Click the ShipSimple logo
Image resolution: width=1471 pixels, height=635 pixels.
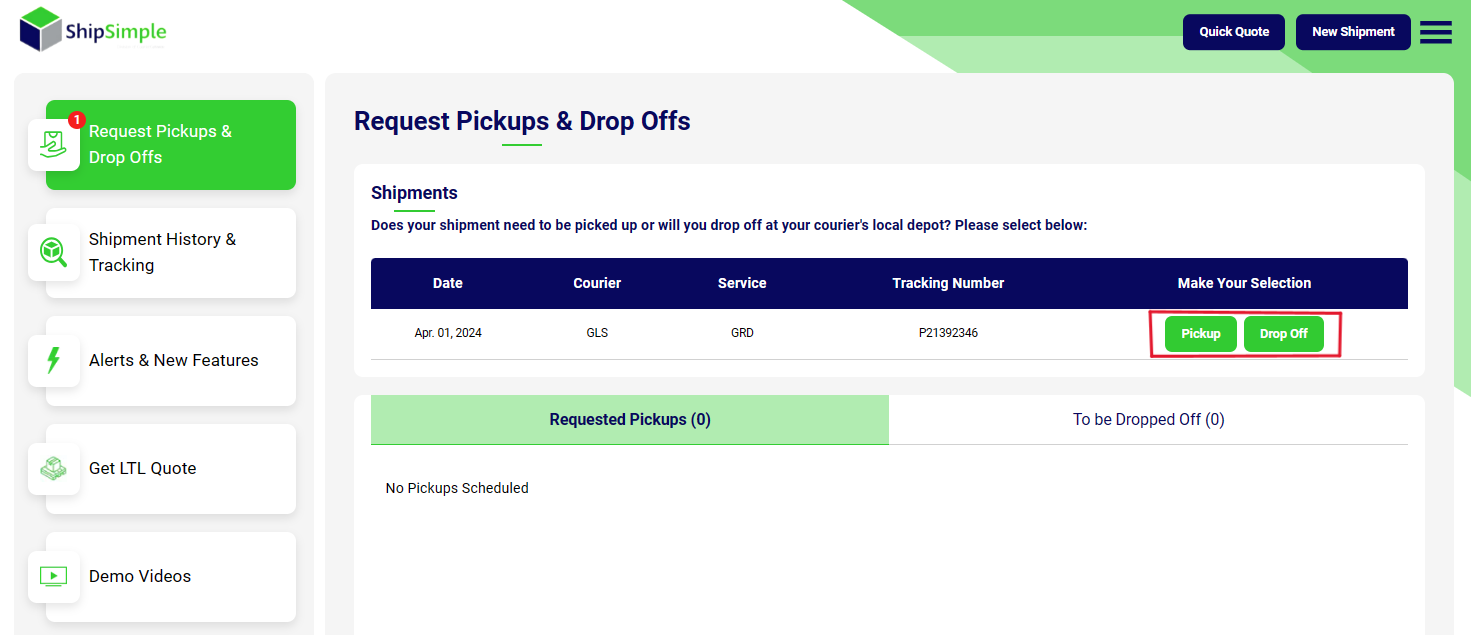tap(93, 30)
